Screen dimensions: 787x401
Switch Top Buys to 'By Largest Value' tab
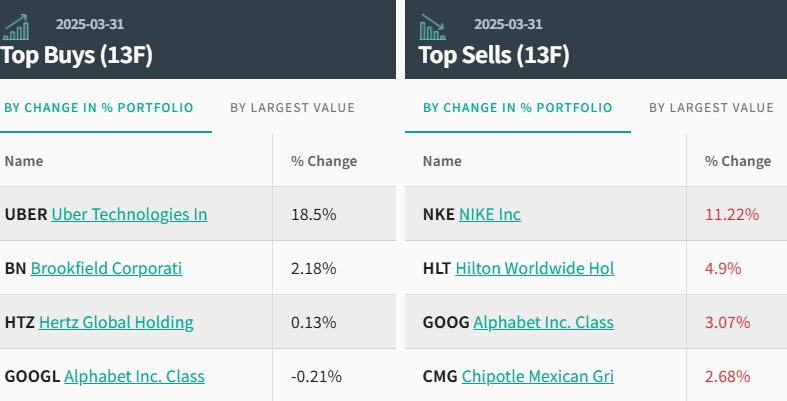coord(292,108)
